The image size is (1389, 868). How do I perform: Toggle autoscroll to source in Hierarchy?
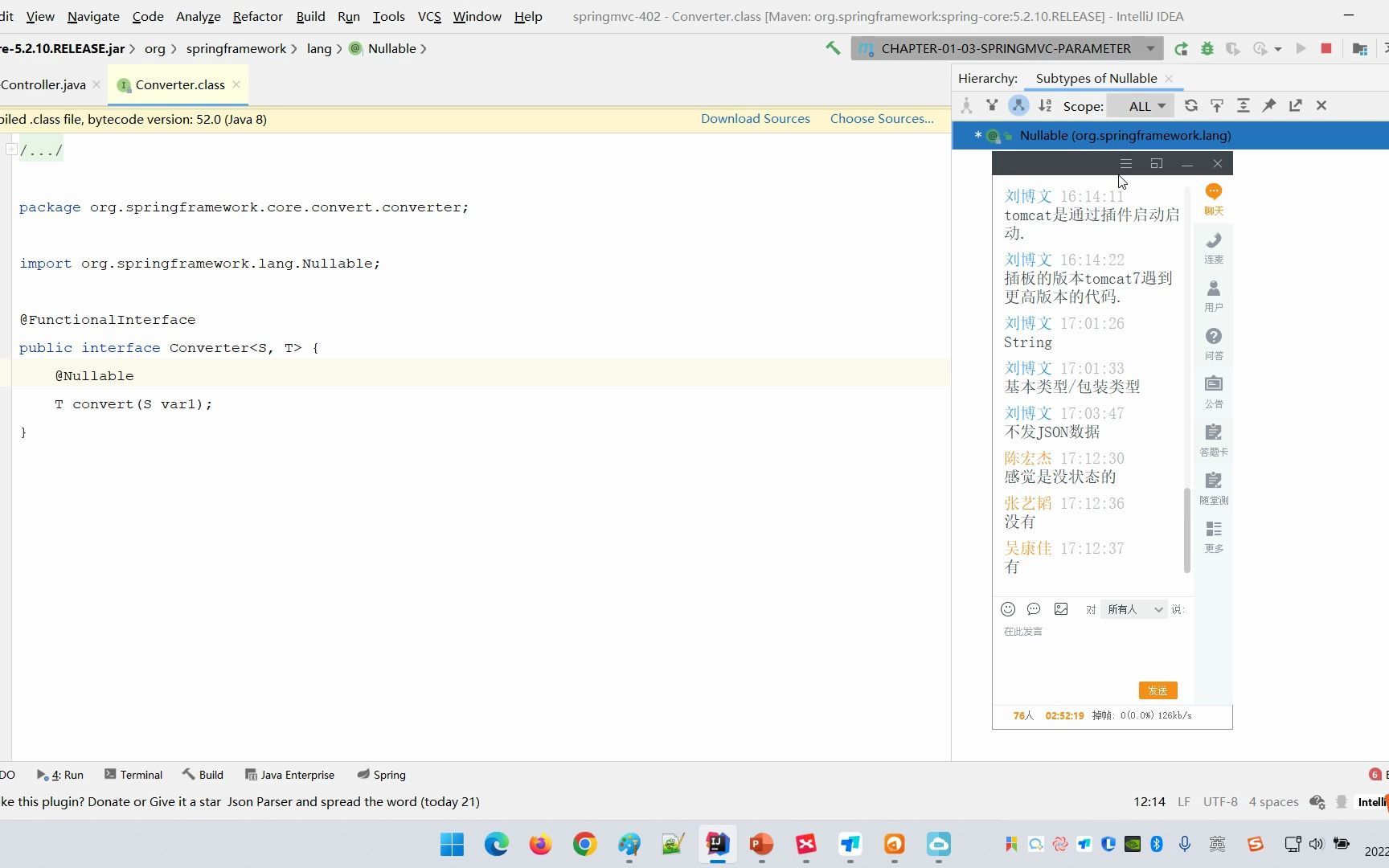point(1217,105)
